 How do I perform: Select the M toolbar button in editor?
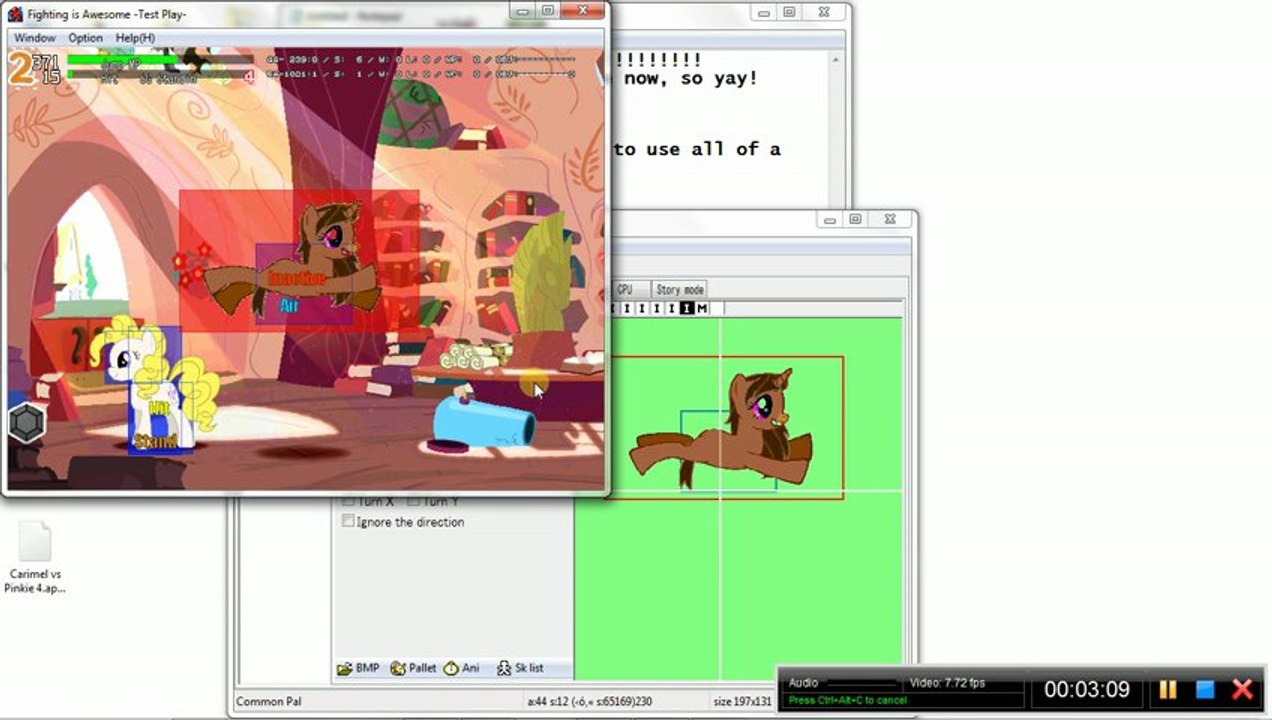[x=702, y=308]
